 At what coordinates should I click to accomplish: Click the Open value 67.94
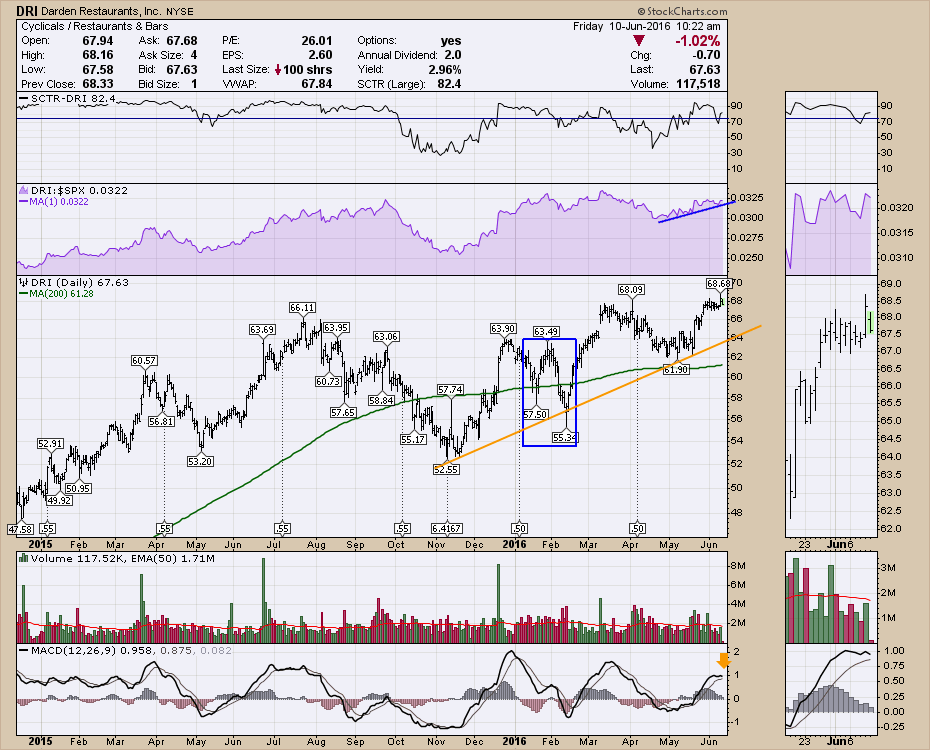click(97, 40)
